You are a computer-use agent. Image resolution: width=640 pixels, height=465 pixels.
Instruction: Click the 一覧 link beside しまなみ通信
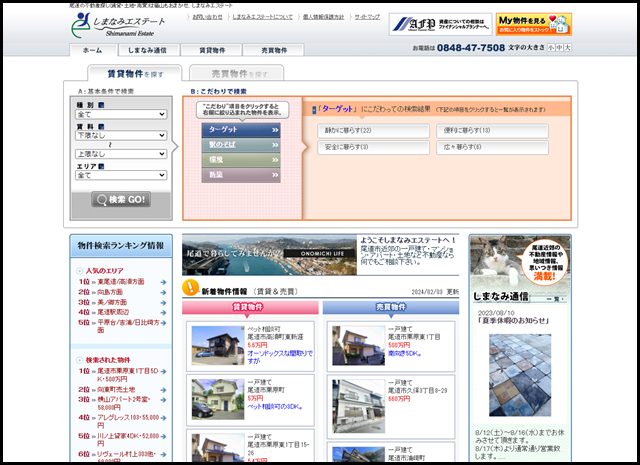pos(556,299)
